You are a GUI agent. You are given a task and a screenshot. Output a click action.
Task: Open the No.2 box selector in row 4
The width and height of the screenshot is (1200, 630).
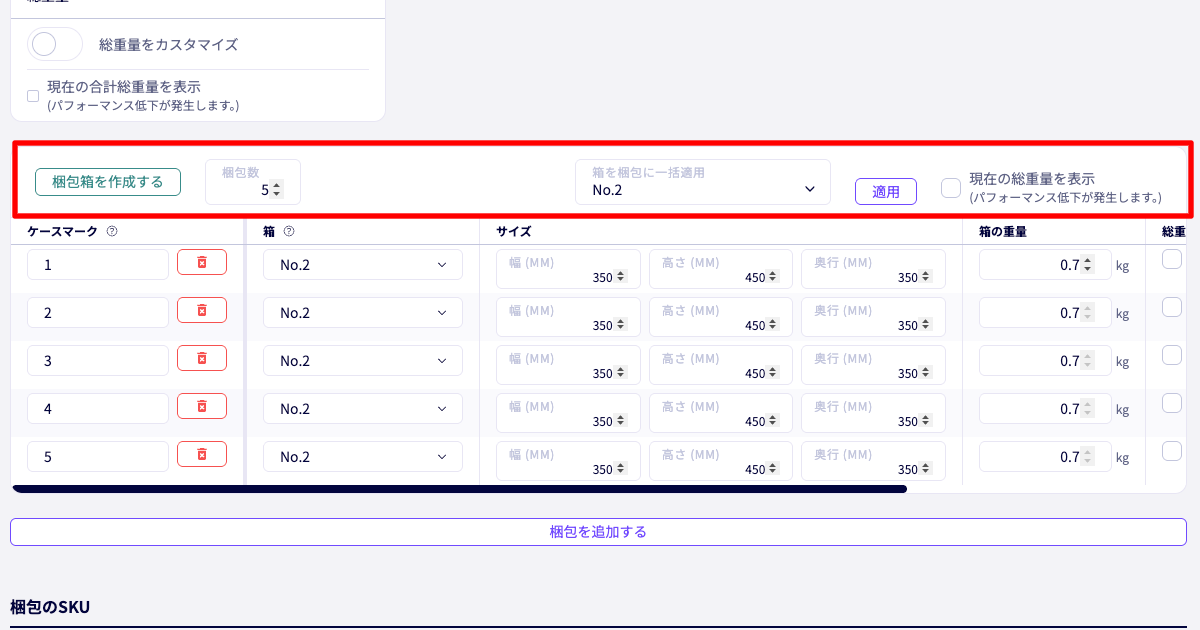(363, 409)
